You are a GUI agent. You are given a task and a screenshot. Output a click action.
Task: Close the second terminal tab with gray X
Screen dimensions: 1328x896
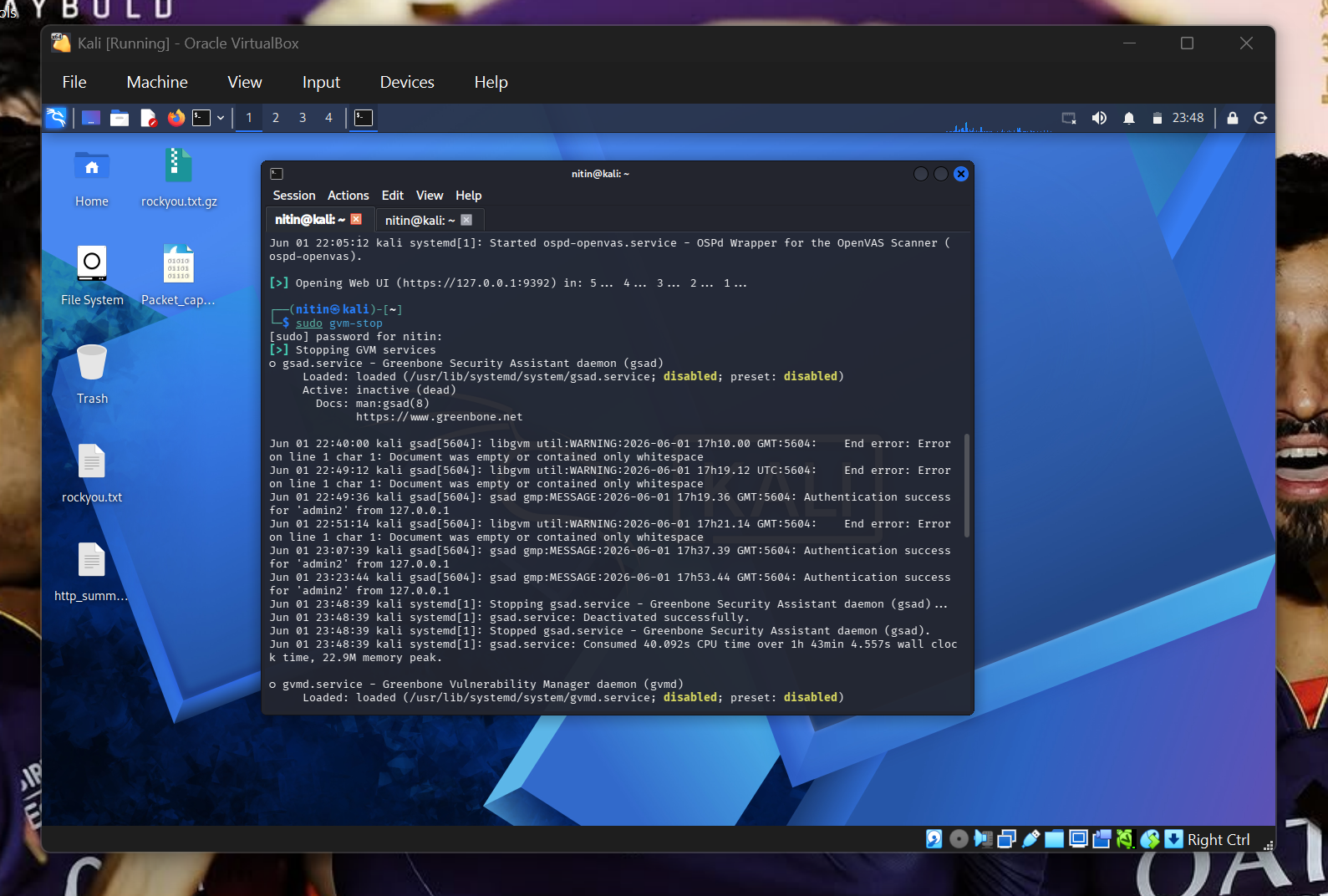(x=466, y=220)
